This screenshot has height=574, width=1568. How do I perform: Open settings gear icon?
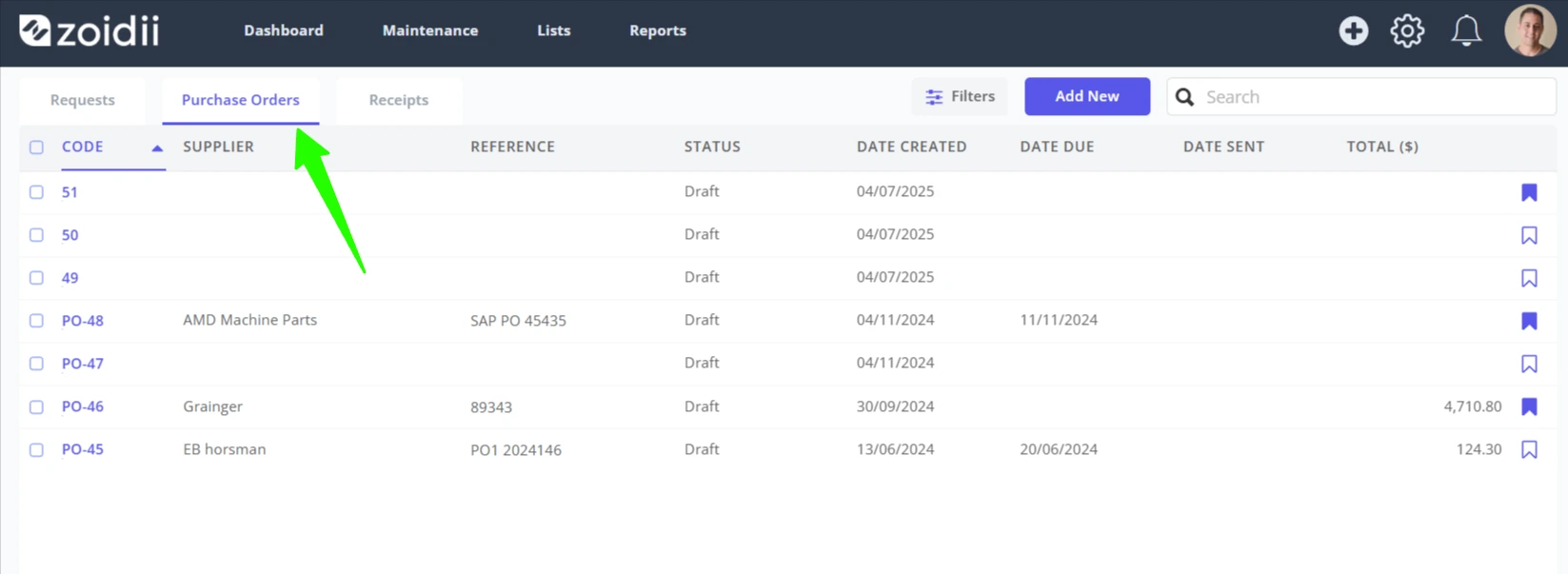(1407, 30)
